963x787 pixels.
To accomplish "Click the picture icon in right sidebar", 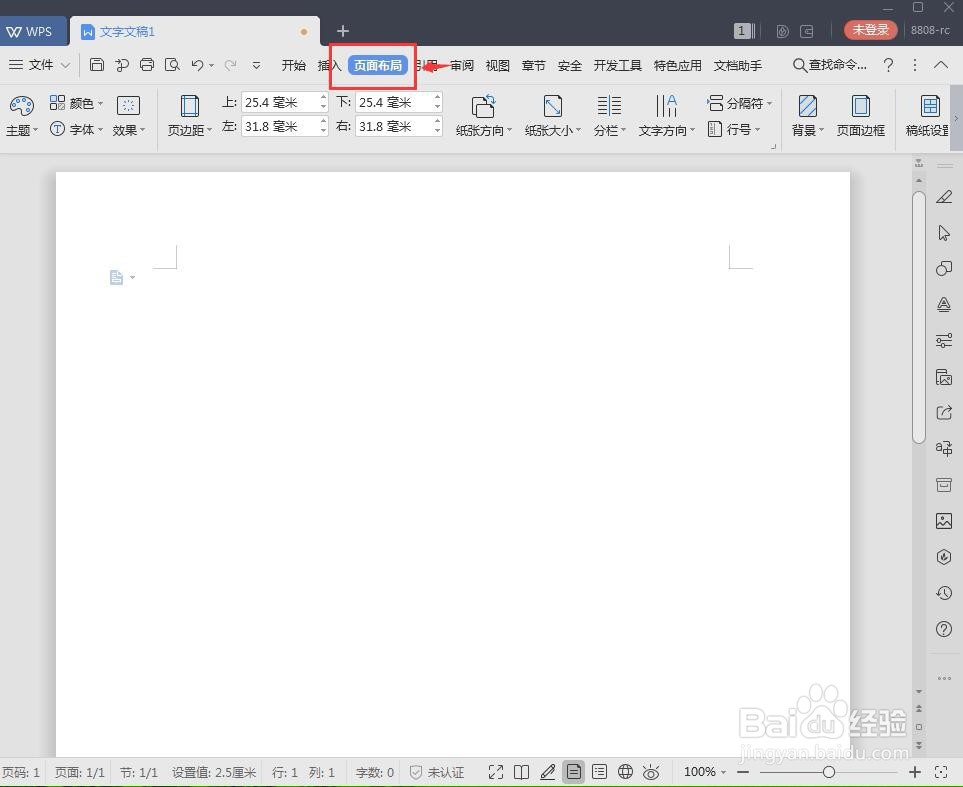I will (944, 521).
